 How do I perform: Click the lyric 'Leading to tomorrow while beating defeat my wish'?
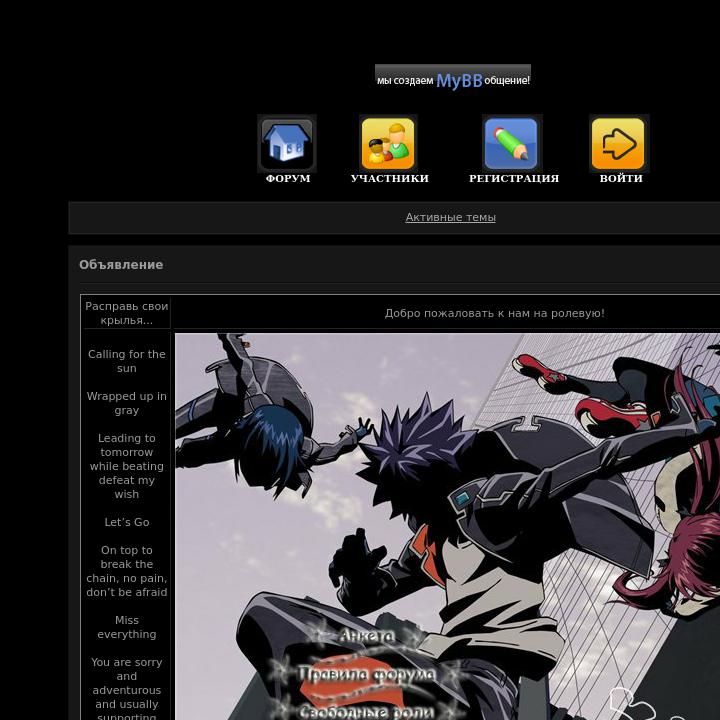tap(127, 466)
